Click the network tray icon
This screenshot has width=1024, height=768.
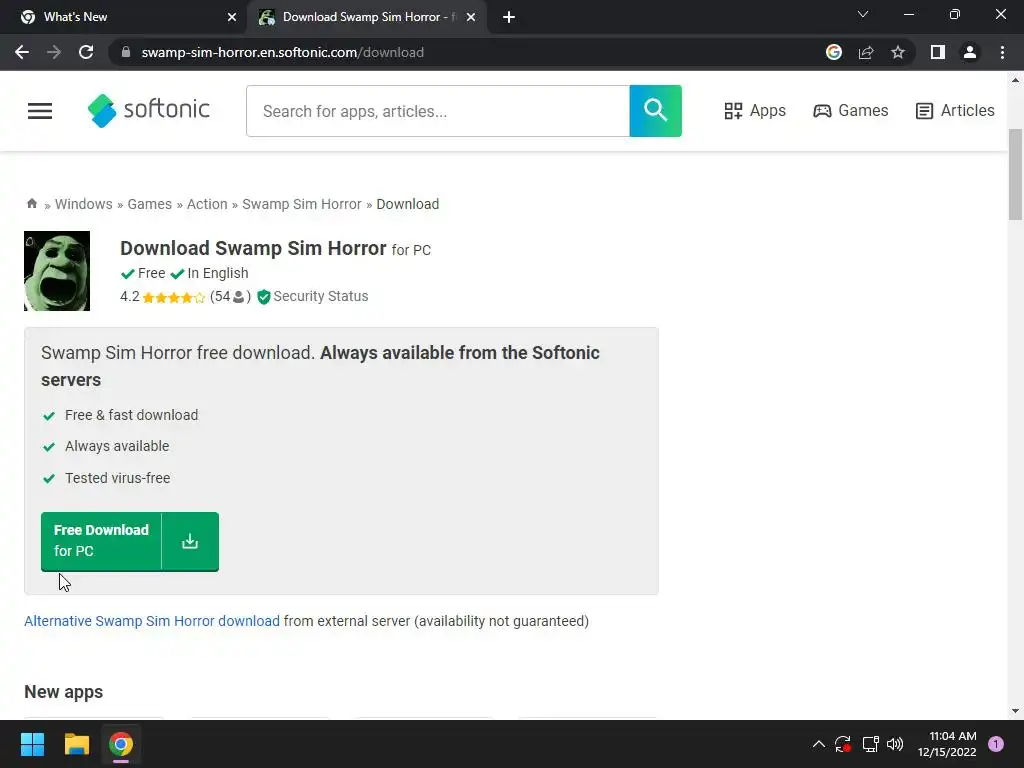coord(871,744)
